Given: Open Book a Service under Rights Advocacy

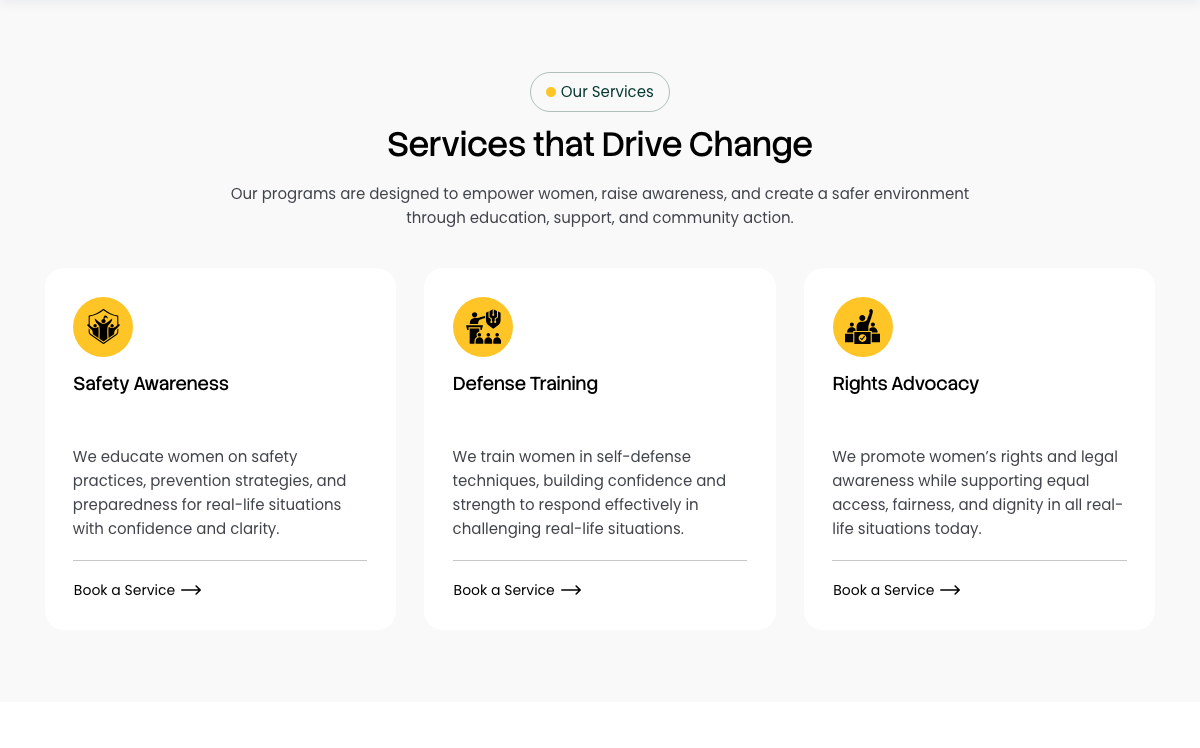Looking at the screenshot, I should (897, 590).
